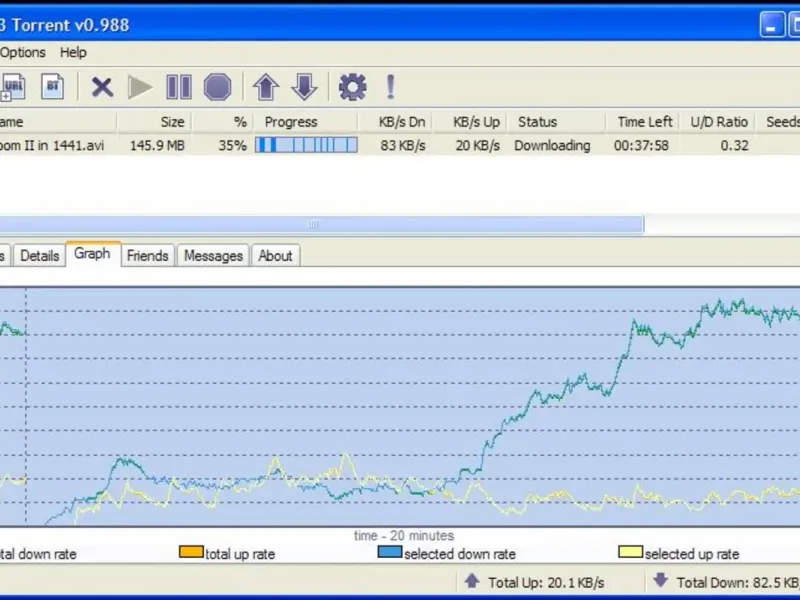Stop the torrent with the stop icon

[x=217, y=87]
